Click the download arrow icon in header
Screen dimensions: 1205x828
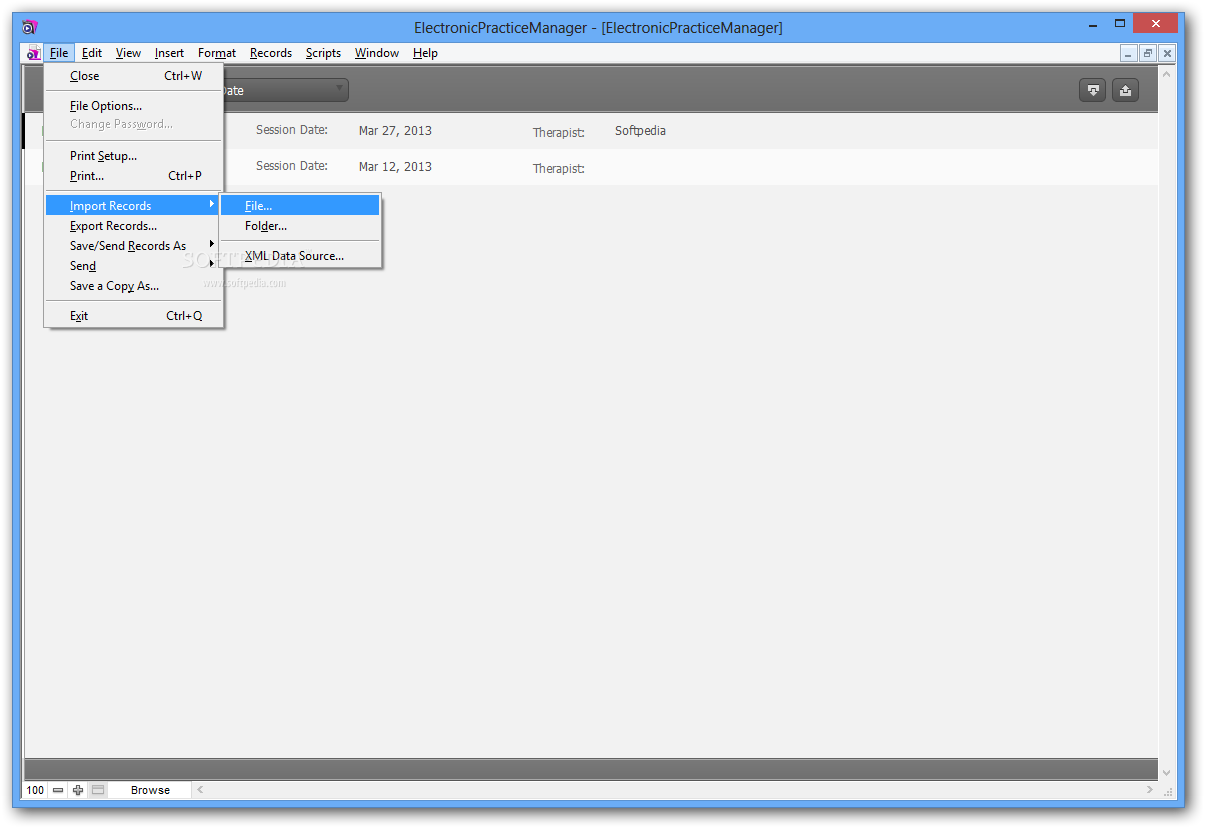(x=1093, y=90)
